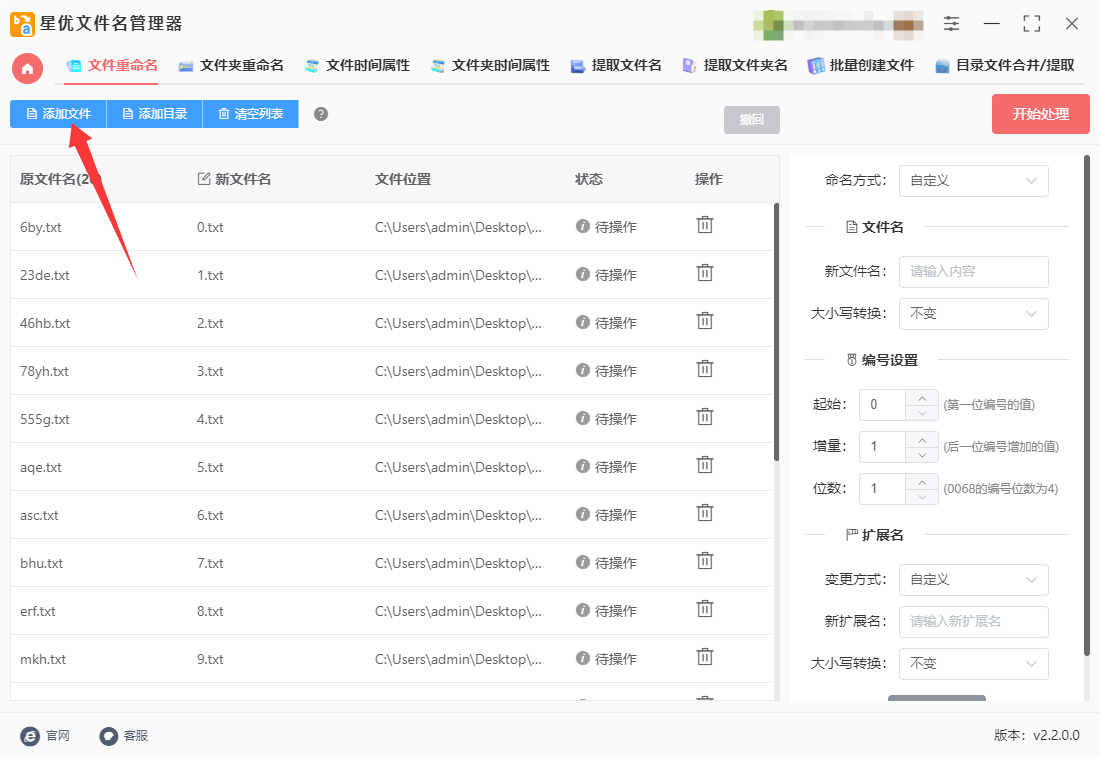The width and height of the screenshot is (1100, 760).
Task: Select the 6by.txt file name
Action: point(41,227)
